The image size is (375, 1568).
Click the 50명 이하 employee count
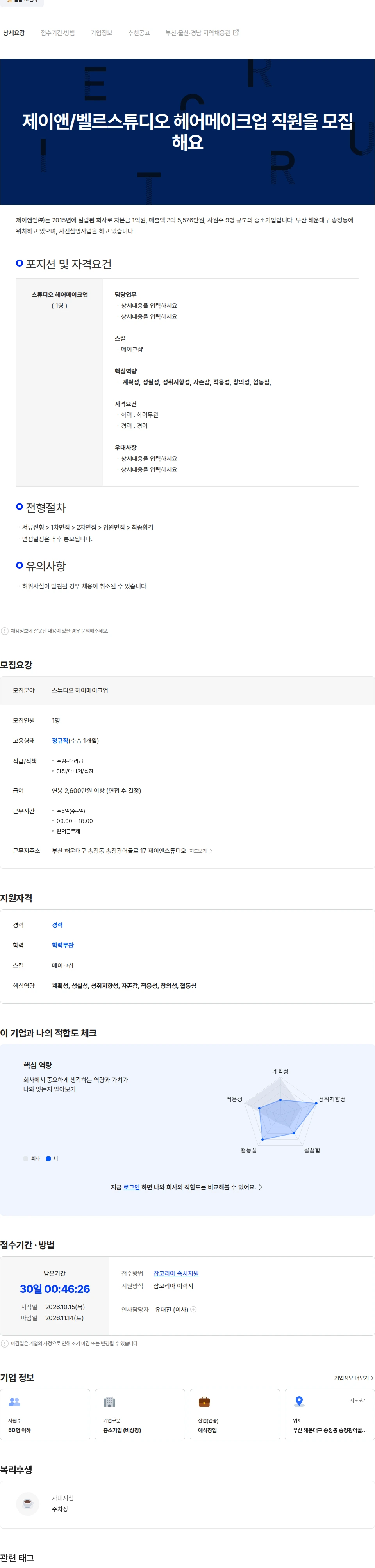(20, 1430)
